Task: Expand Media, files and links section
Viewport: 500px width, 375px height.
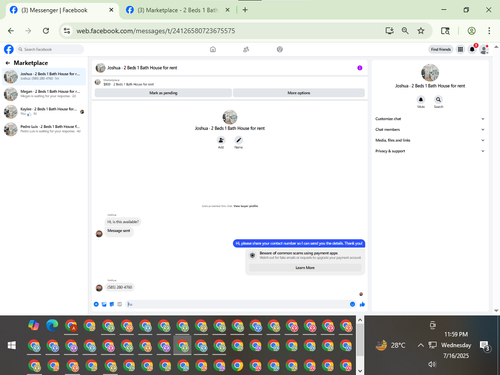Action: click(430, 140)
